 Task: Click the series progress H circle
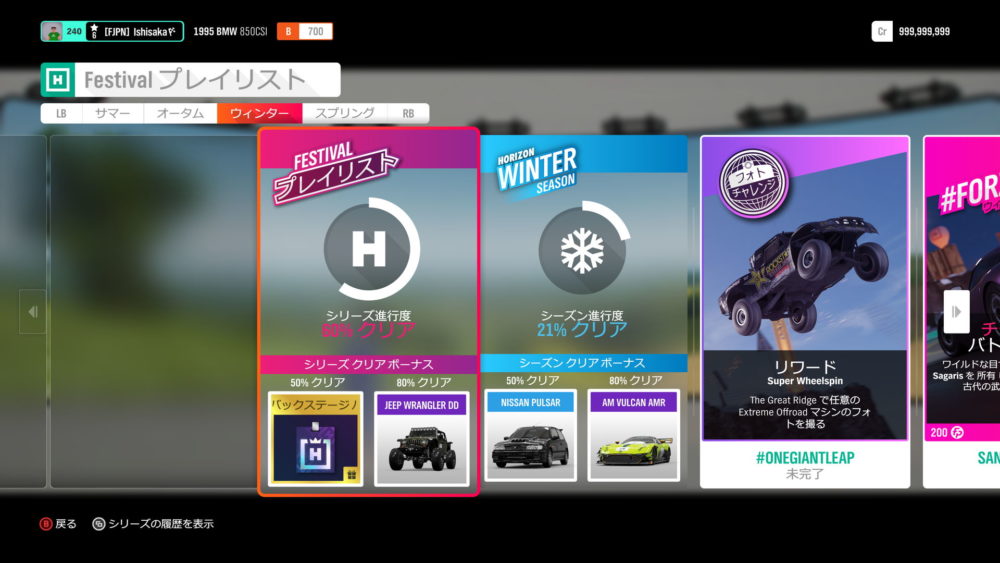(369, 250)
